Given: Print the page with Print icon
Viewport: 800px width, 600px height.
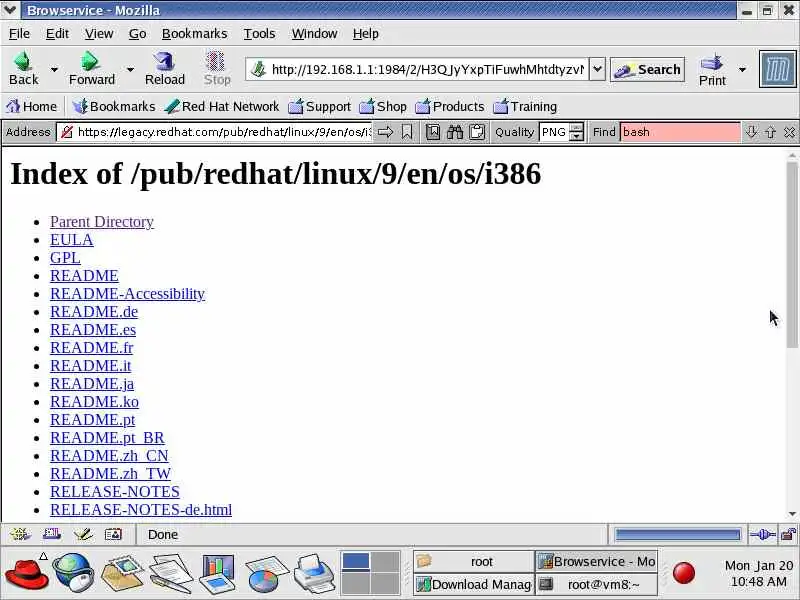Looking at the screenshot, I should point(712,62).
